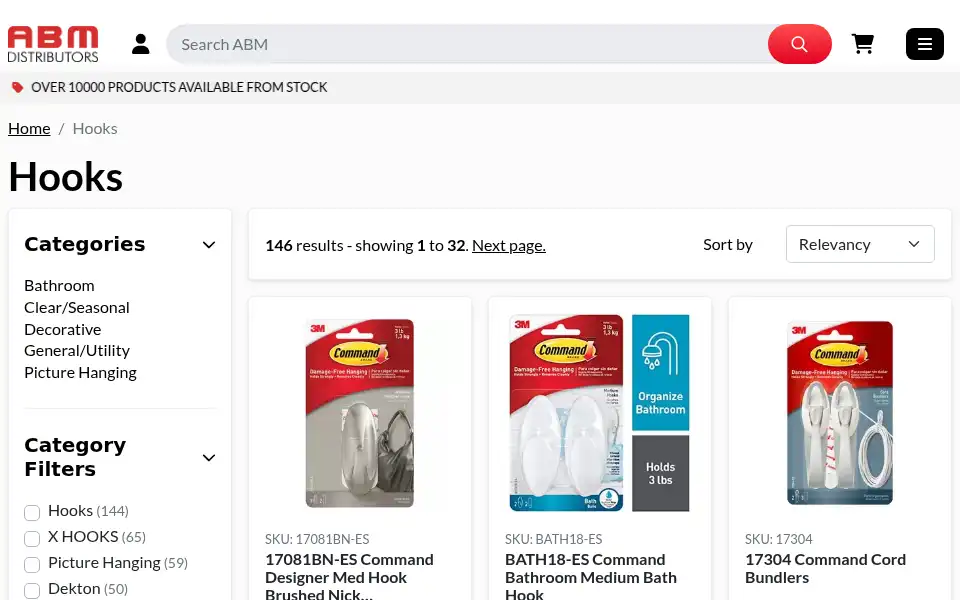Check the Hooks (144) filter
This screenshot has height=600, width=960.
coord(32,512)
